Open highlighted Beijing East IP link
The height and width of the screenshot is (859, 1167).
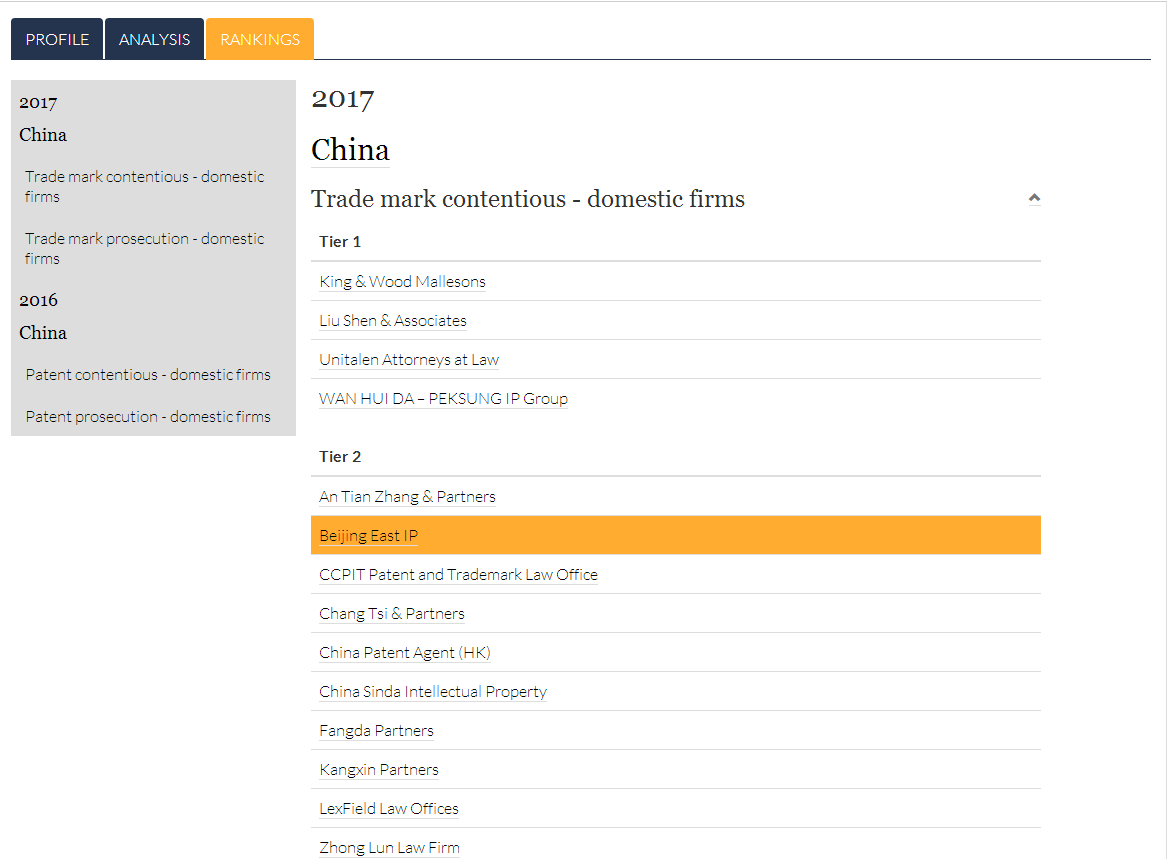[368, 535]
